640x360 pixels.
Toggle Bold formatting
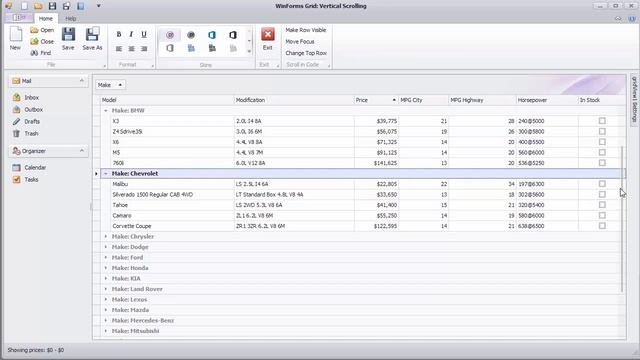click(x=119, y=35)
